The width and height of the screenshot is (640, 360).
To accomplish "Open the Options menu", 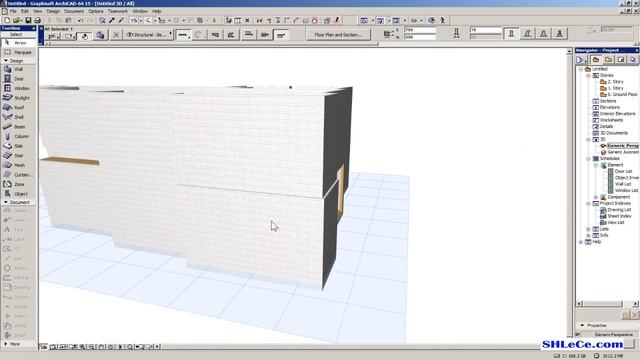I will point(96,11).
